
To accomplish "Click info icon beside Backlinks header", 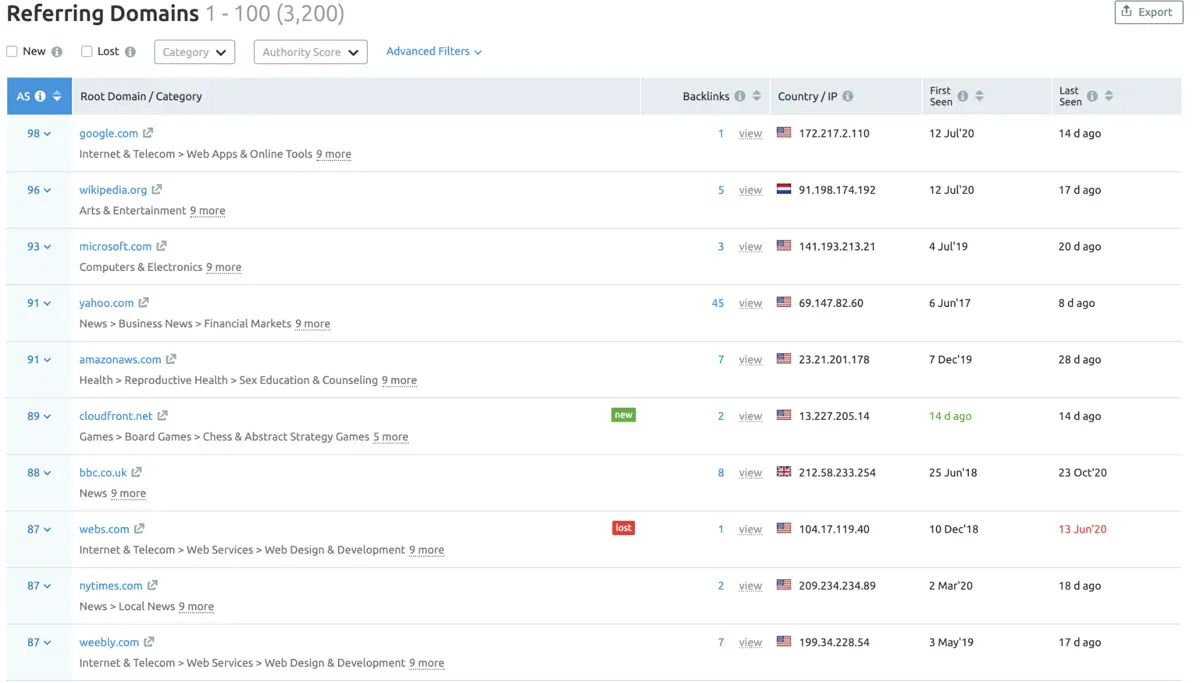I will (x=740, y=96).
